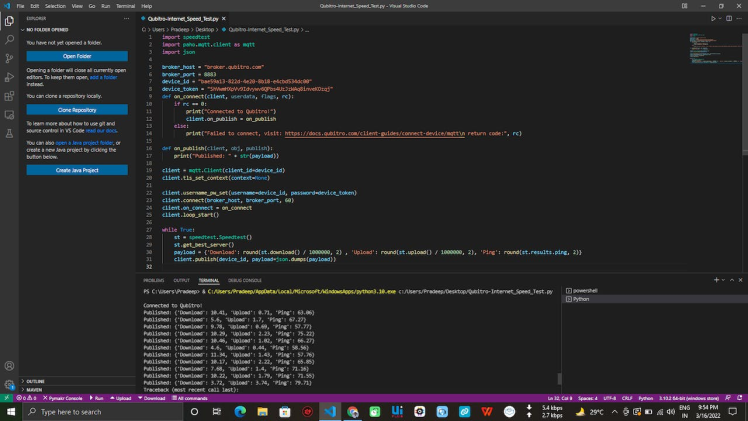Click the 'read our docs' link
748x421 pixels.
tap(103, 131)
